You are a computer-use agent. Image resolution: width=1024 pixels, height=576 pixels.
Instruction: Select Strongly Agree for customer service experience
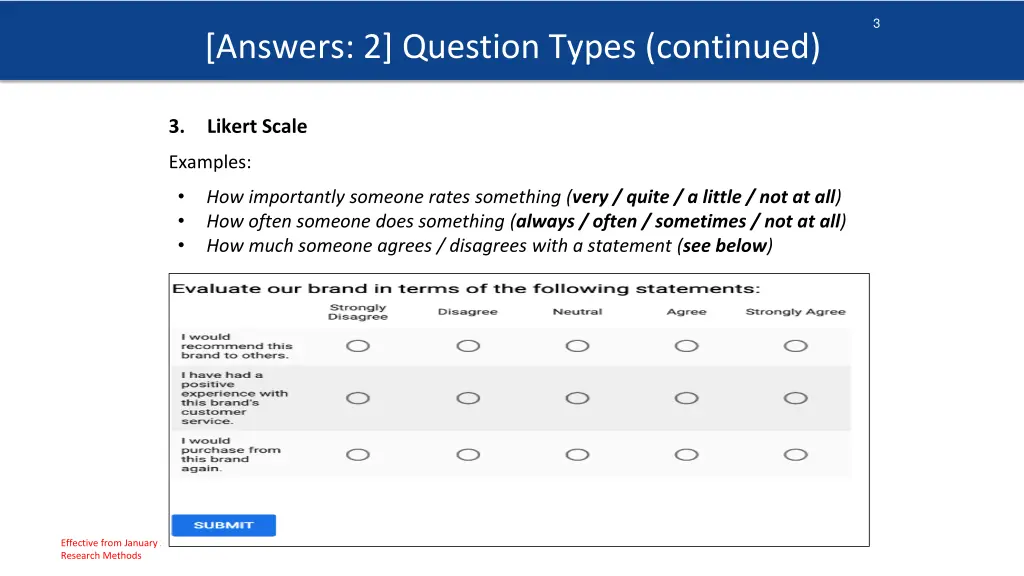coord(795,398)
